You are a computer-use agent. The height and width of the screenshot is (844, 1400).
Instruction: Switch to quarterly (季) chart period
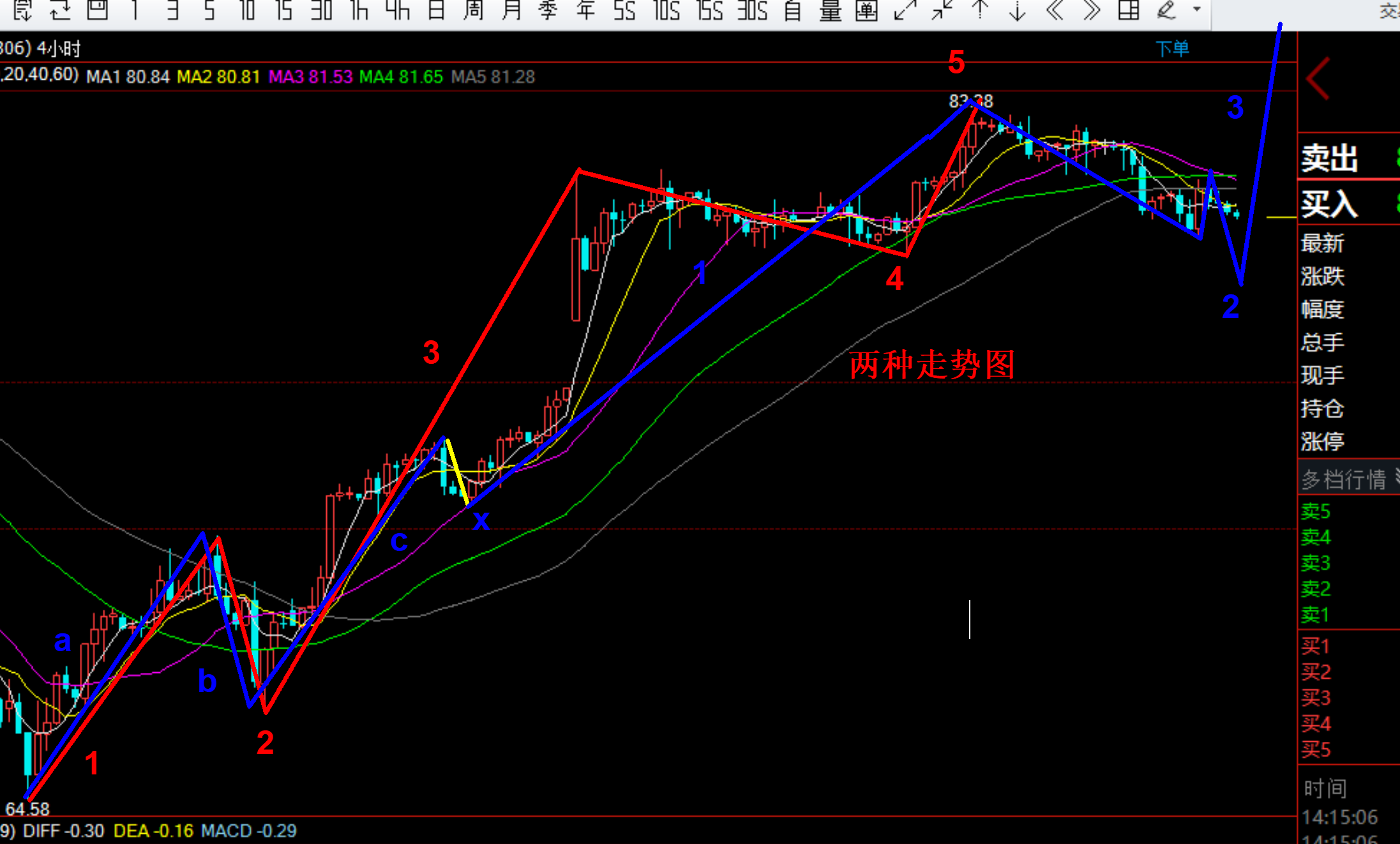[548, 10]
